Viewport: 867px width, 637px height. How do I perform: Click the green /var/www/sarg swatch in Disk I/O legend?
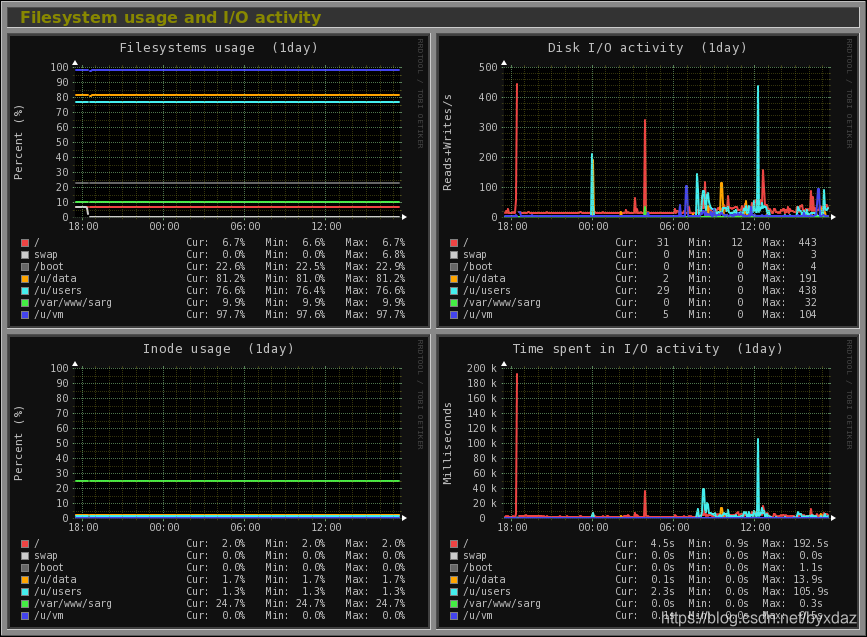coord(454,303)
